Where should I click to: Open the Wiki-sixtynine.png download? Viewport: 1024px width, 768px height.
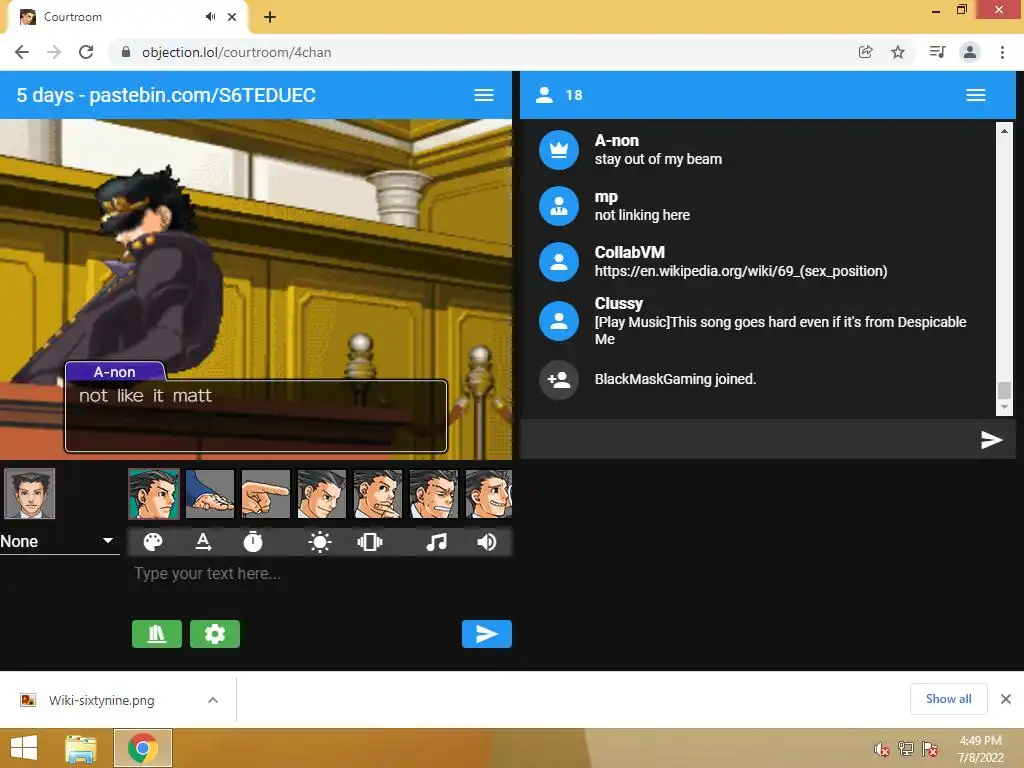[x=101, y=700]
